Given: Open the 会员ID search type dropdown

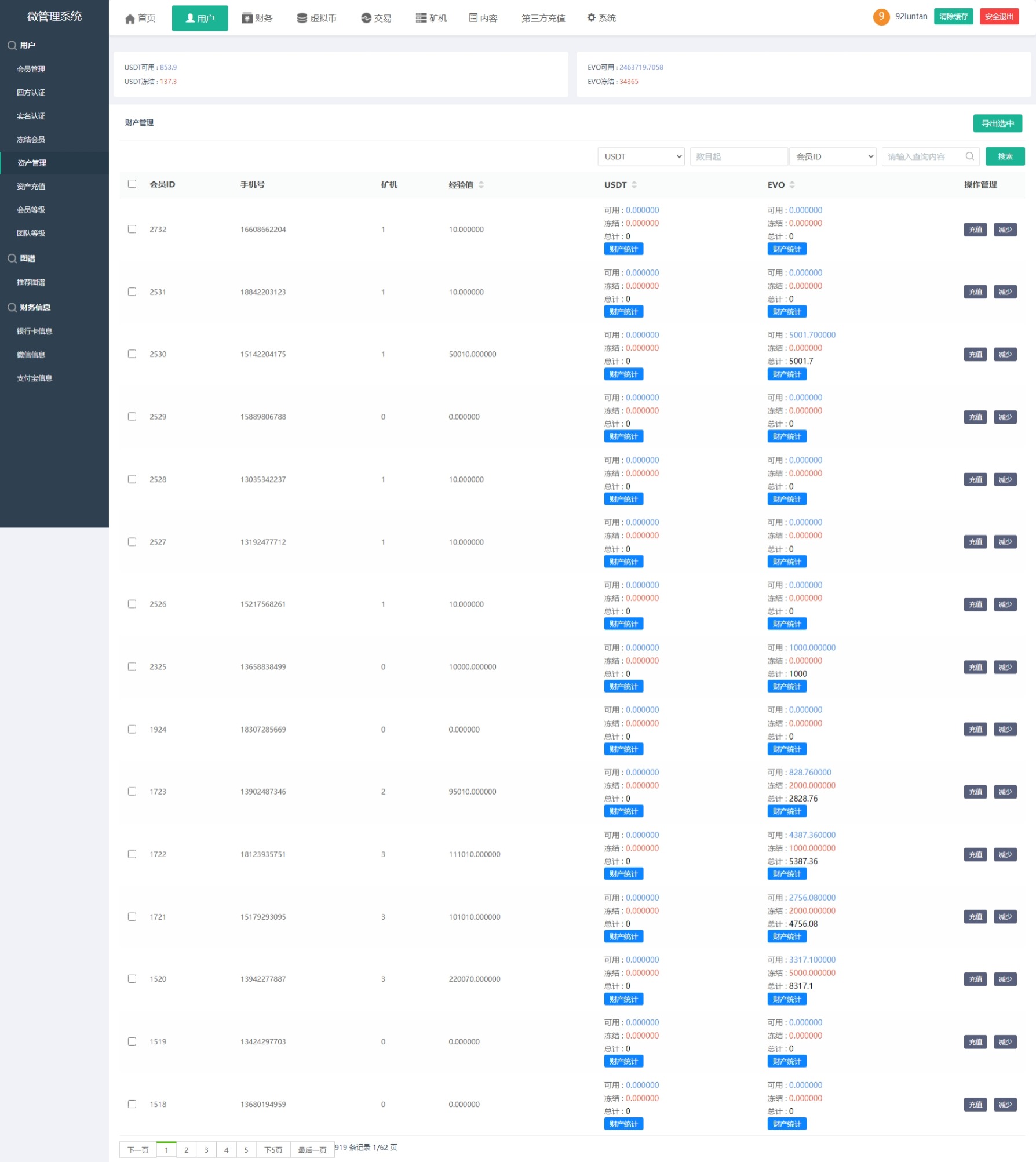Looking at the screenshot, I should coord(833,156).
